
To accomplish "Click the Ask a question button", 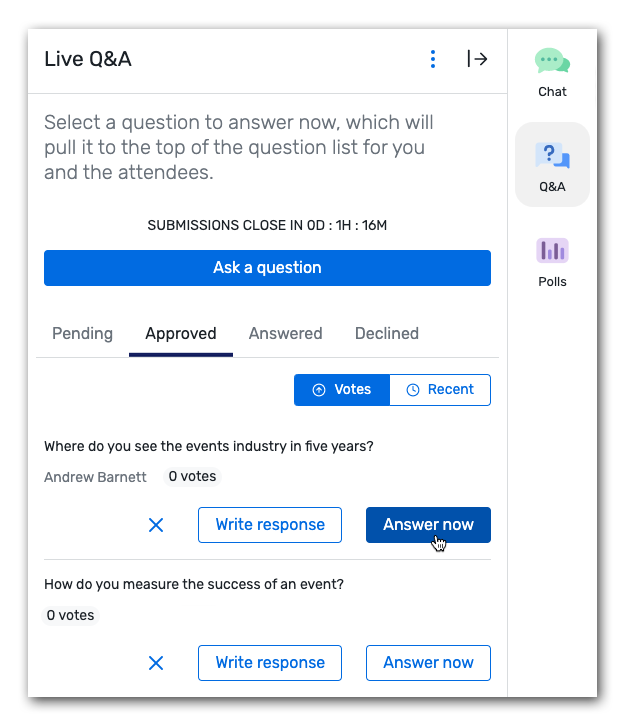I will [x=267, y=268].
